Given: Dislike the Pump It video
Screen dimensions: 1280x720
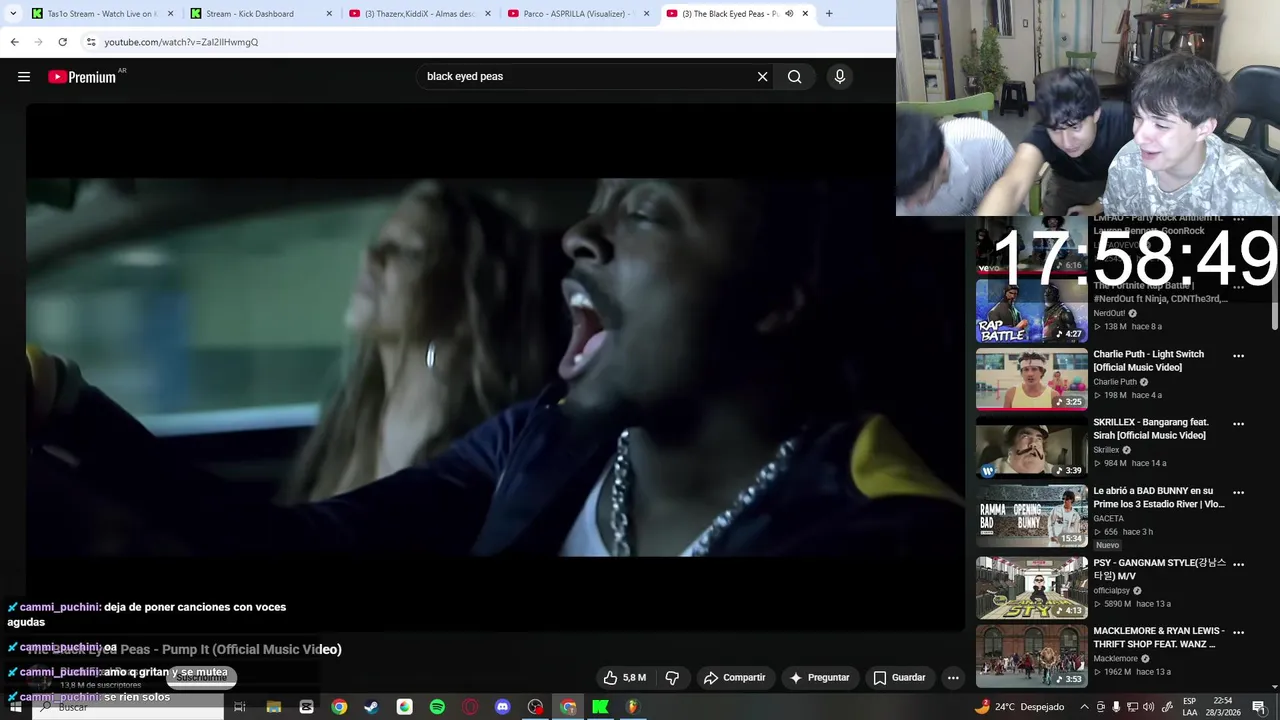Looking at the screenshot, I should pyautogui.click(x=672, y=678).
